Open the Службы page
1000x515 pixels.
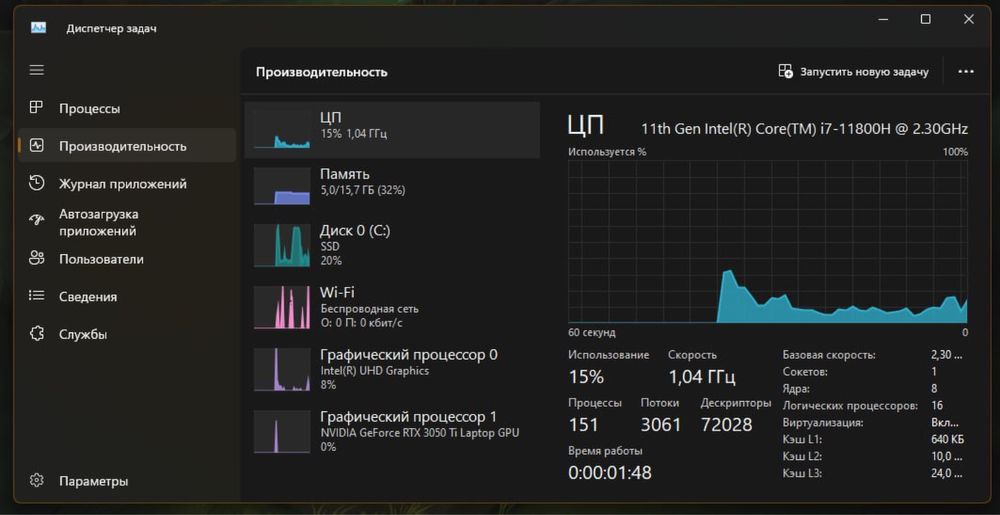point(127,334)
